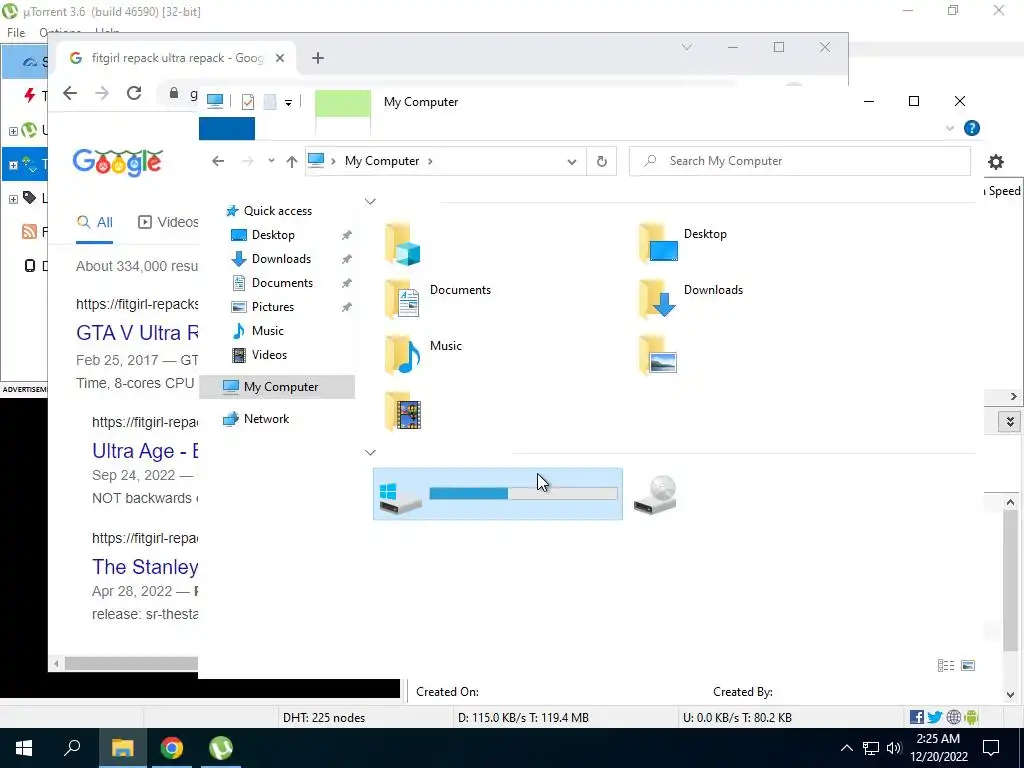Click the Google logo
Viewport: 1024px width, 768px height.
118,162
